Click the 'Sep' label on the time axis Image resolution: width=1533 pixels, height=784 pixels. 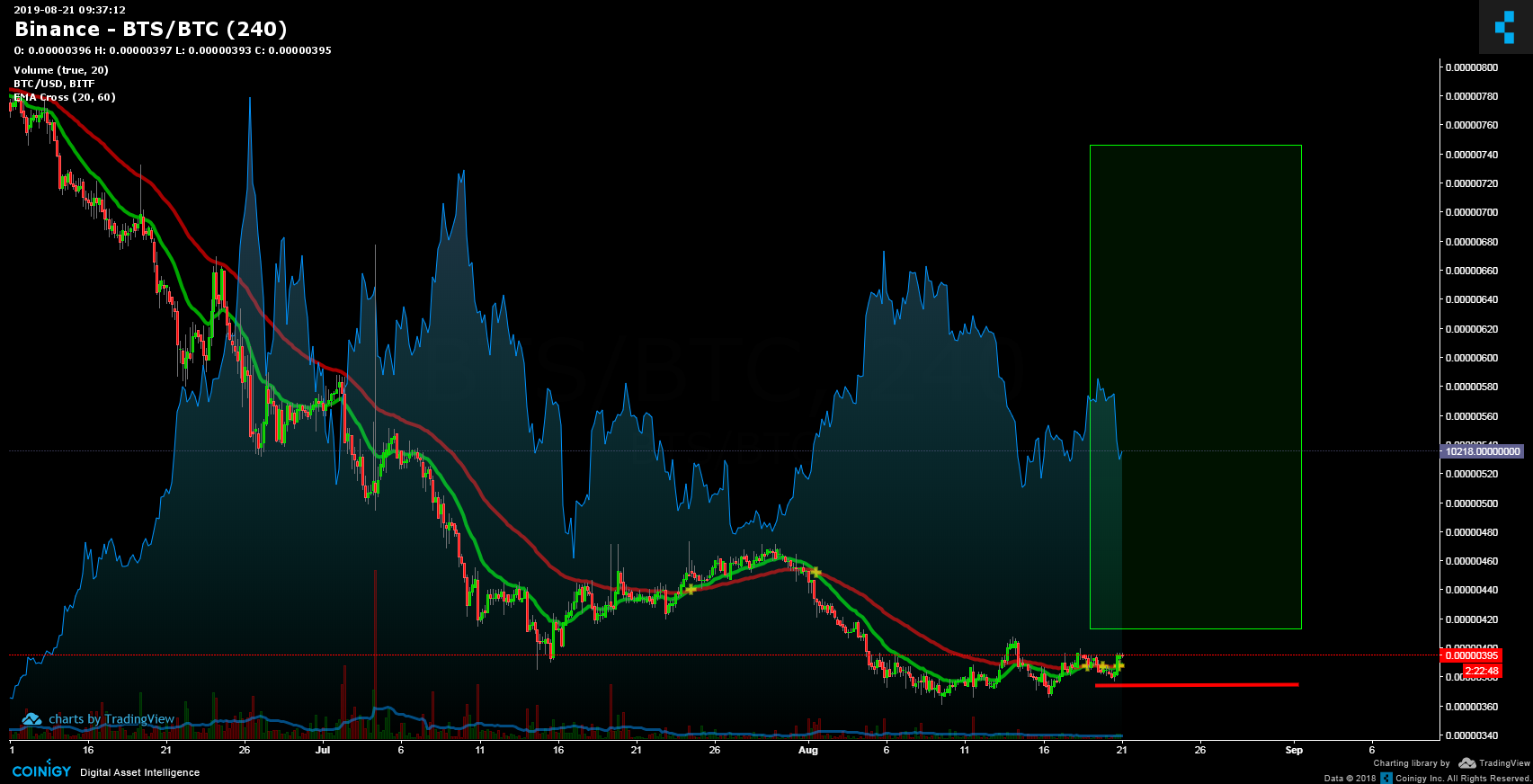pos(1294,750)
